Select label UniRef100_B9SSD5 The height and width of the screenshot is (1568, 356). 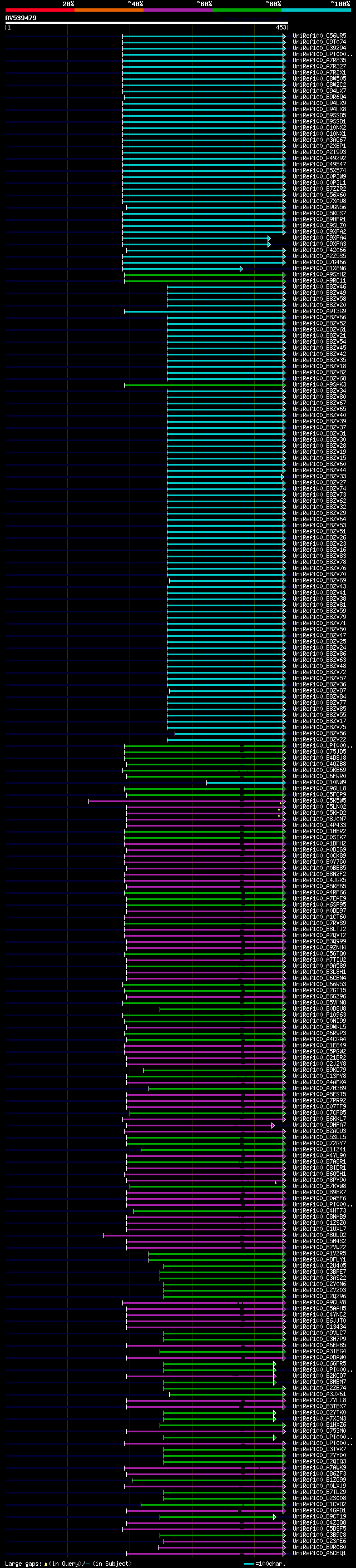tap(319, 115)
